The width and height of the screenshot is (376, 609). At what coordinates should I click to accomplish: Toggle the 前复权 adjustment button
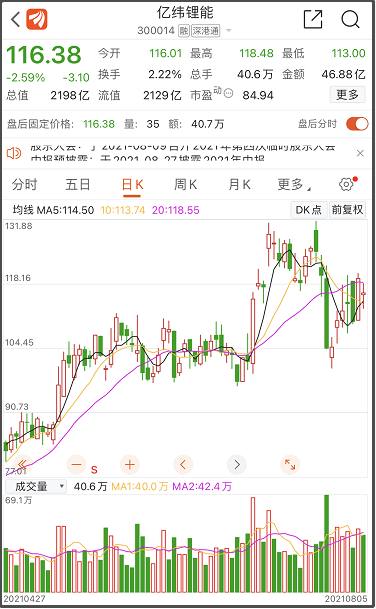pyautogui.click(x=347, y=210)
